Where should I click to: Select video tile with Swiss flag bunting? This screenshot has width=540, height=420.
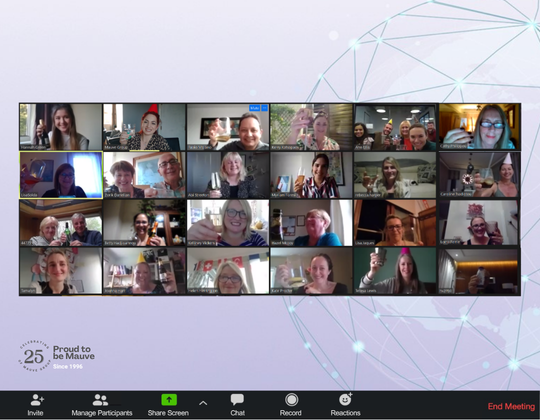(x=228, y=271)
